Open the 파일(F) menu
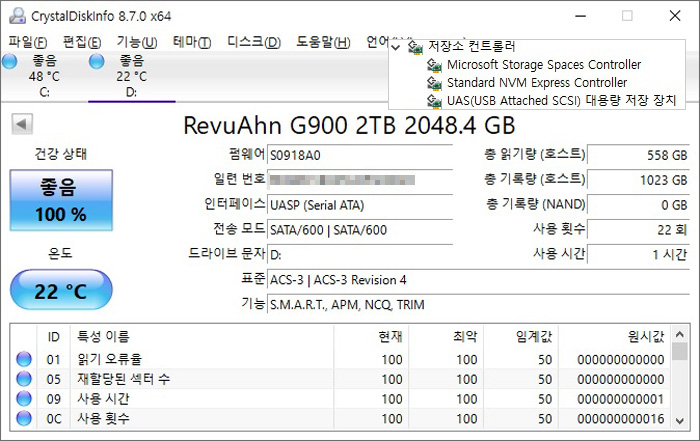The height and width of the screenshot is (441, 700). [x=28, y=42]
